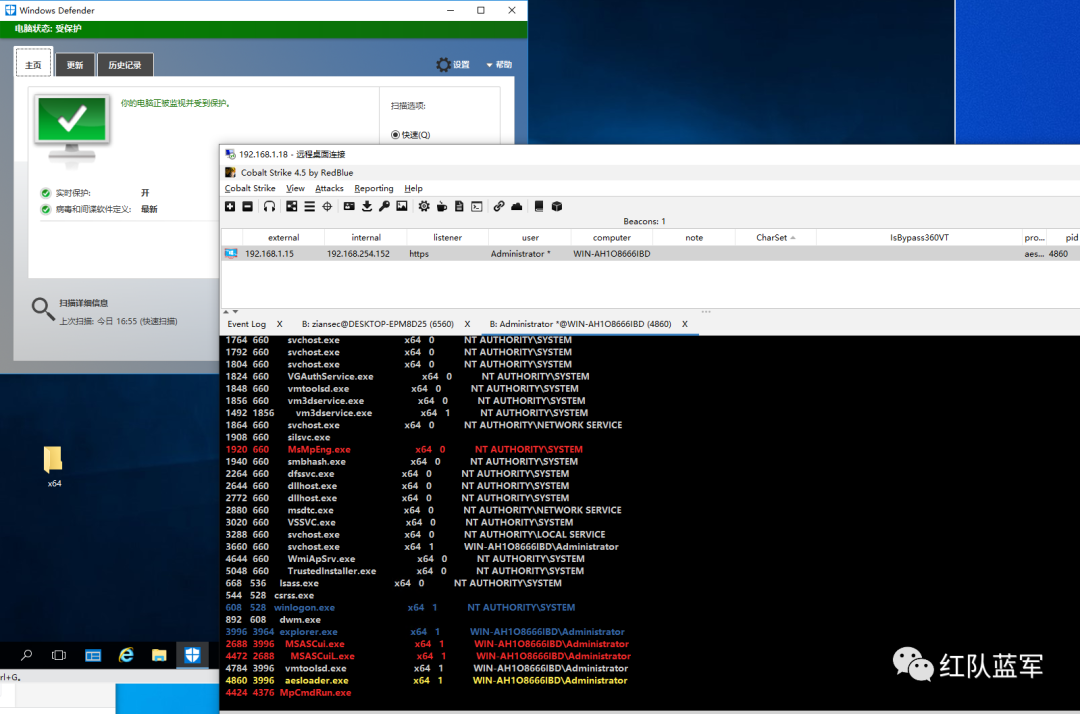Select Administrator@WIN-AH1O8666IBD beacon tab
Viewport: 1080px width, 714px height.
click(580, 324)
